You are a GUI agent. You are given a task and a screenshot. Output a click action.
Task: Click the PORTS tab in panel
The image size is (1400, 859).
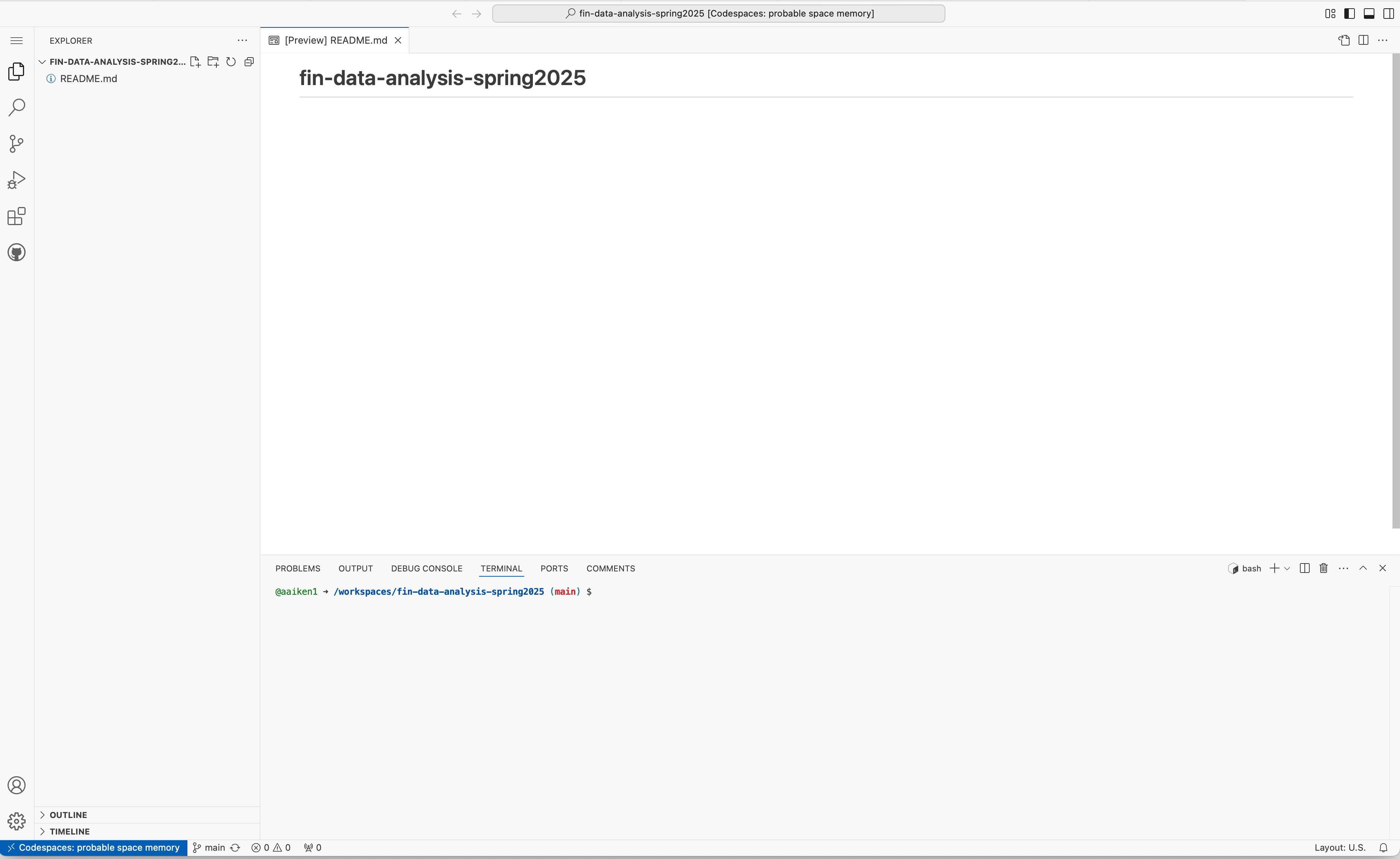[554, 568]
